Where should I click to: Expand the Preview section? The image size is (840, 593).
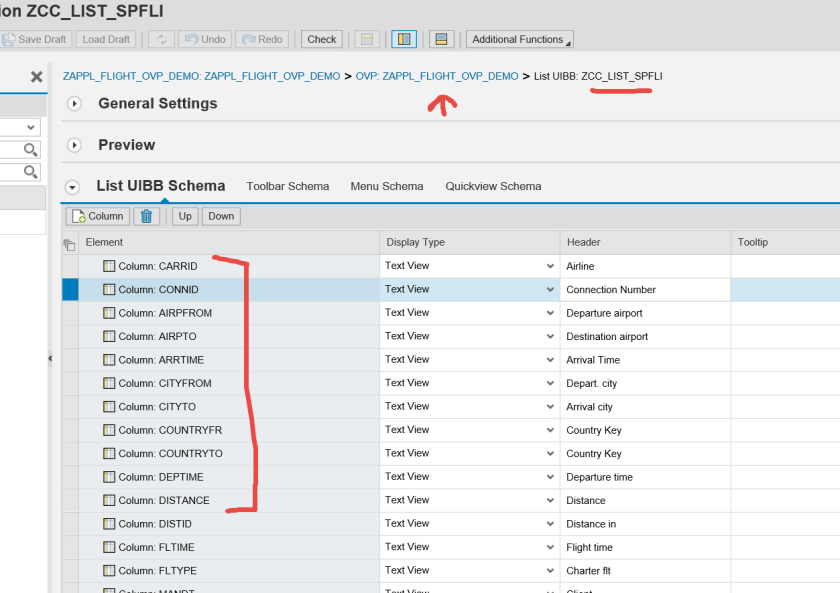(73, 146)
